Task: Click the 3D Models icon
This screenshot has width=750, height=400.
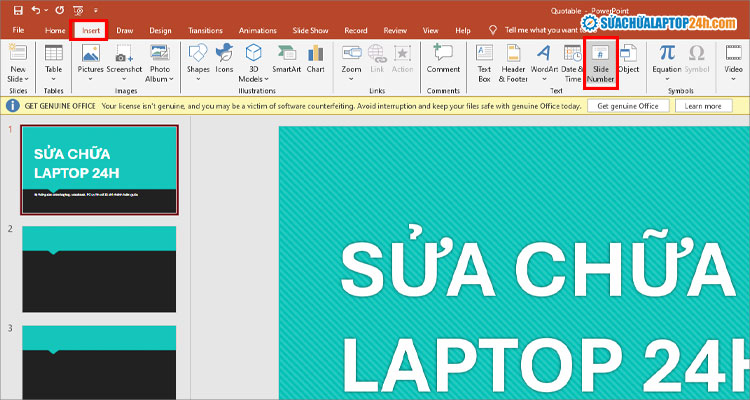Action: point(254,53)
